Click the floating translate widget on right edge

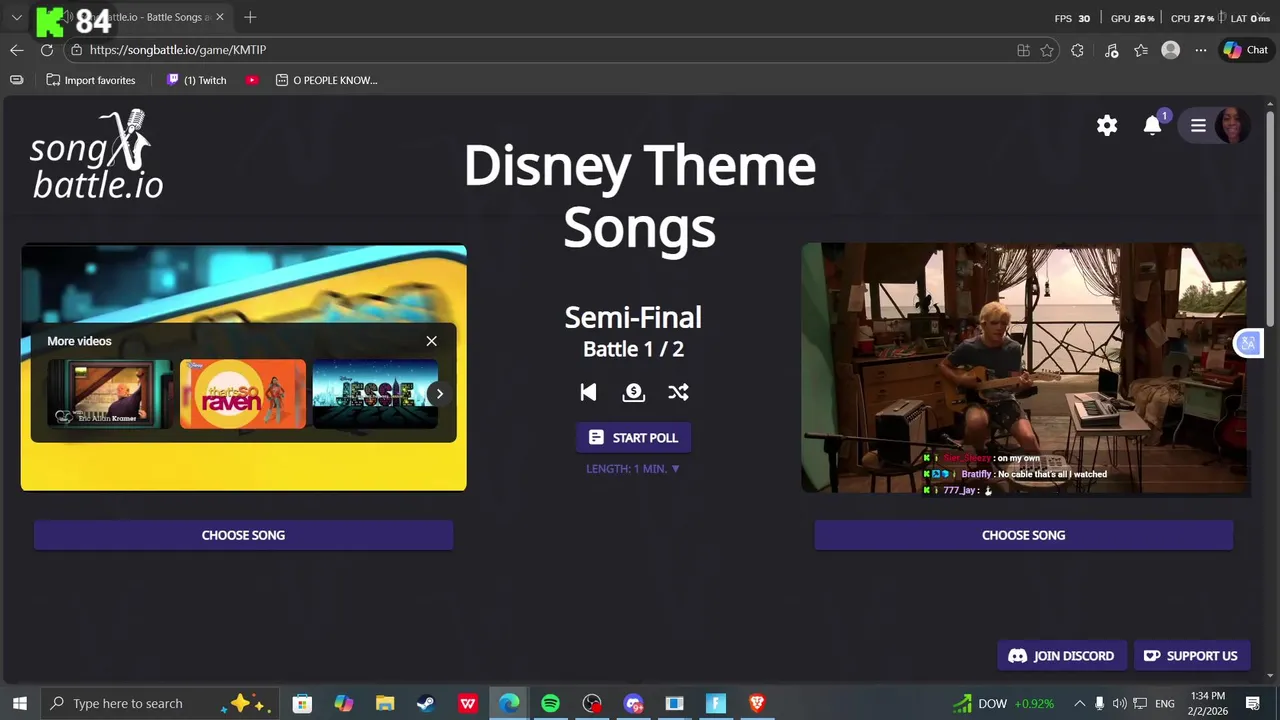tap(1248, 344)
